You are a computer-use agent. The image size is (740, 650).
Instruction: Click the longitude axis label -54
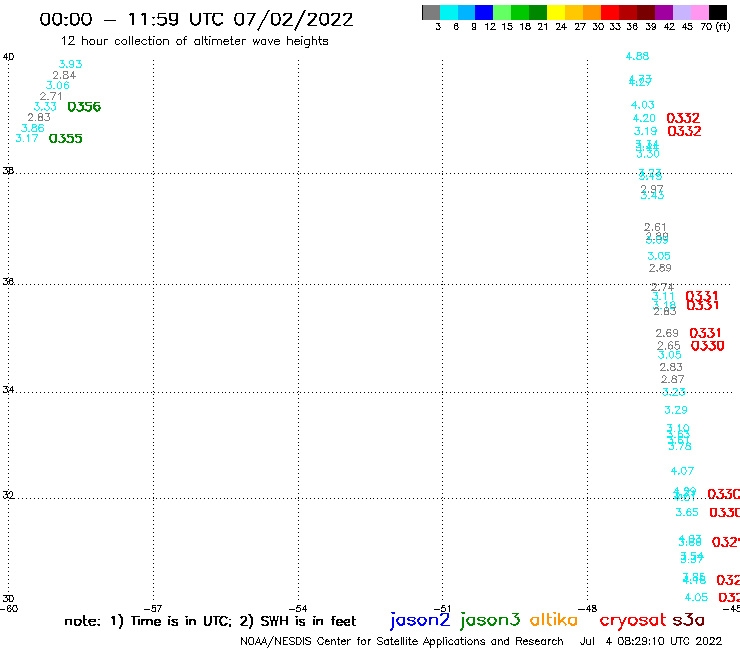pyautogui.click(x=298, y=608)
